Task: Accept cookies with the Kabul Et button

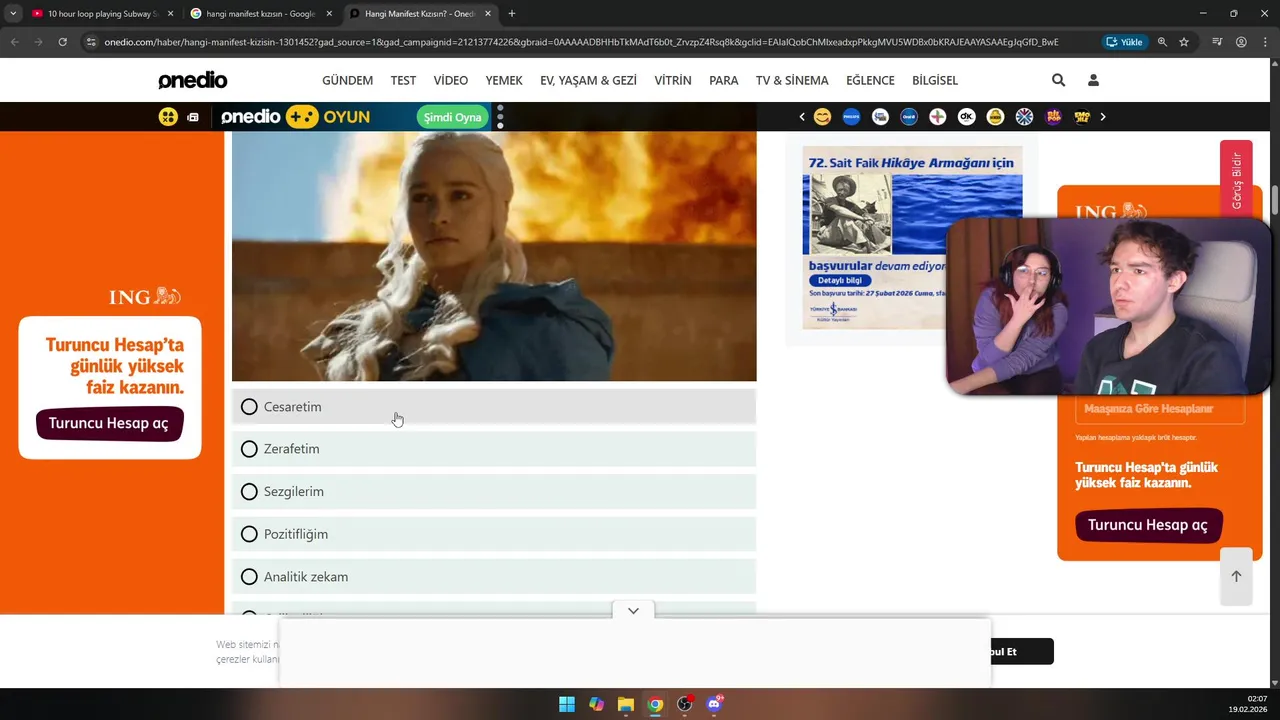Action: [1020, 652]
